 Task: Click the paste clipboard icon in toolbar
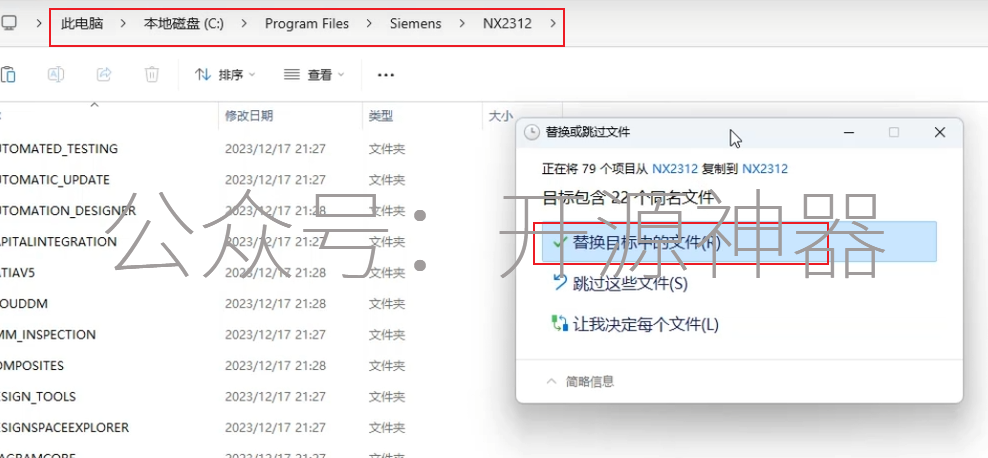coord(8,75)
